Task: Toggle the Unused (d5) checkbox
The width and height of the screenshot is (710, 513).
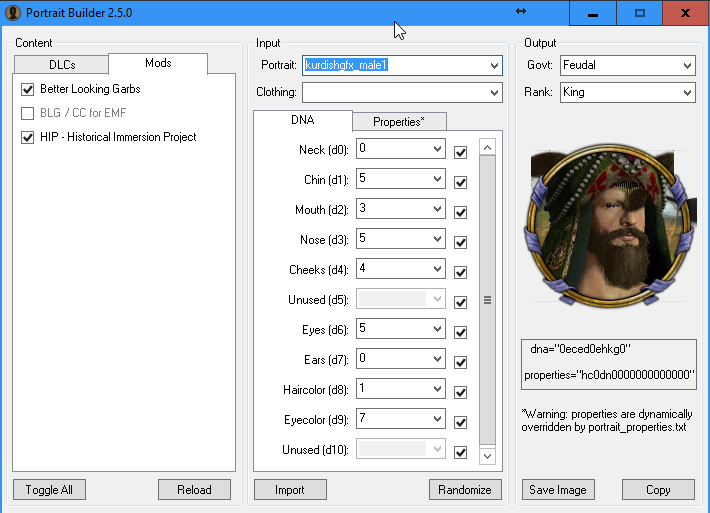Action: tap(461, 302)
